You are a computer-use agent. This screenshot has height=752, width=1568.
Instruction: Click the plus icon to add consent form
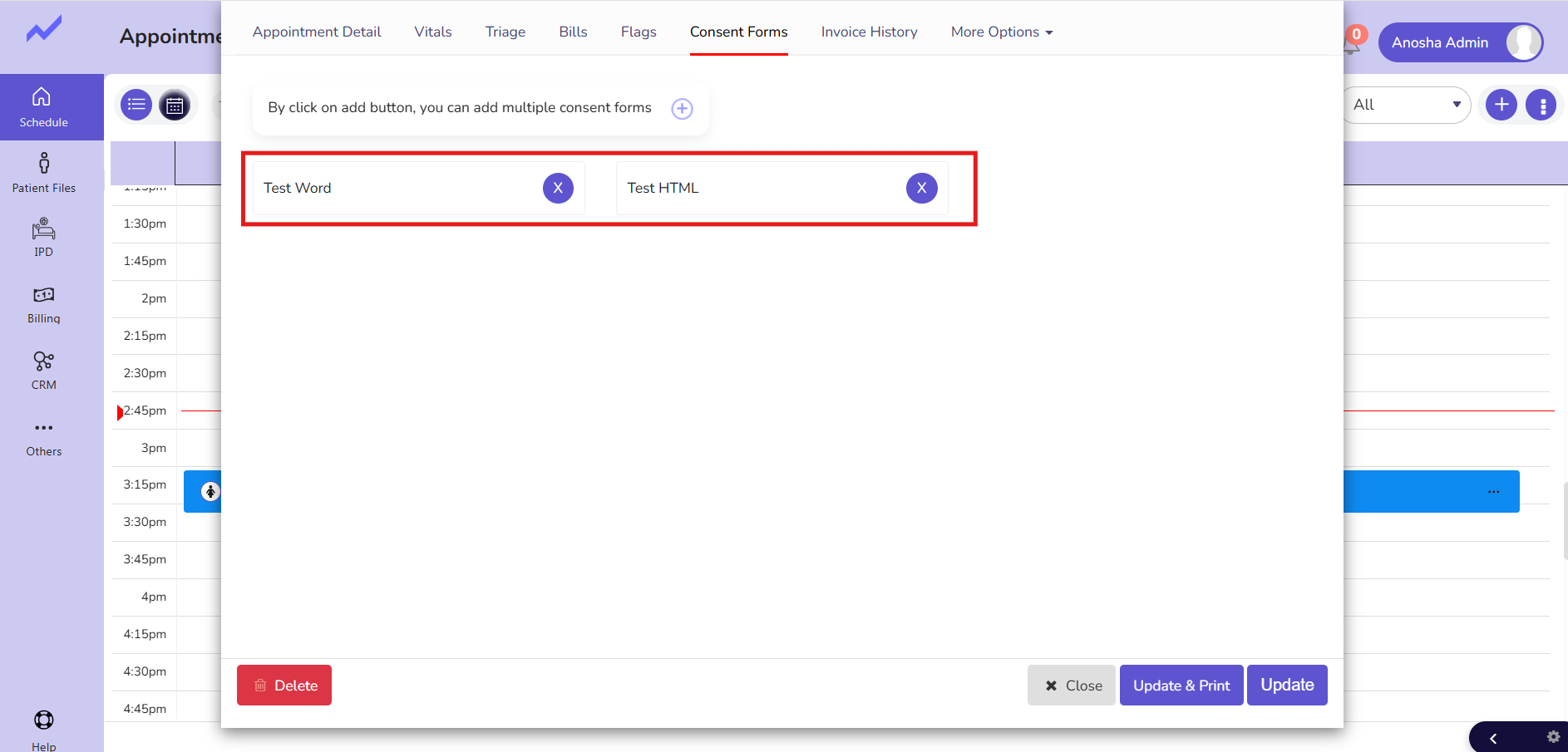[682, 109]
